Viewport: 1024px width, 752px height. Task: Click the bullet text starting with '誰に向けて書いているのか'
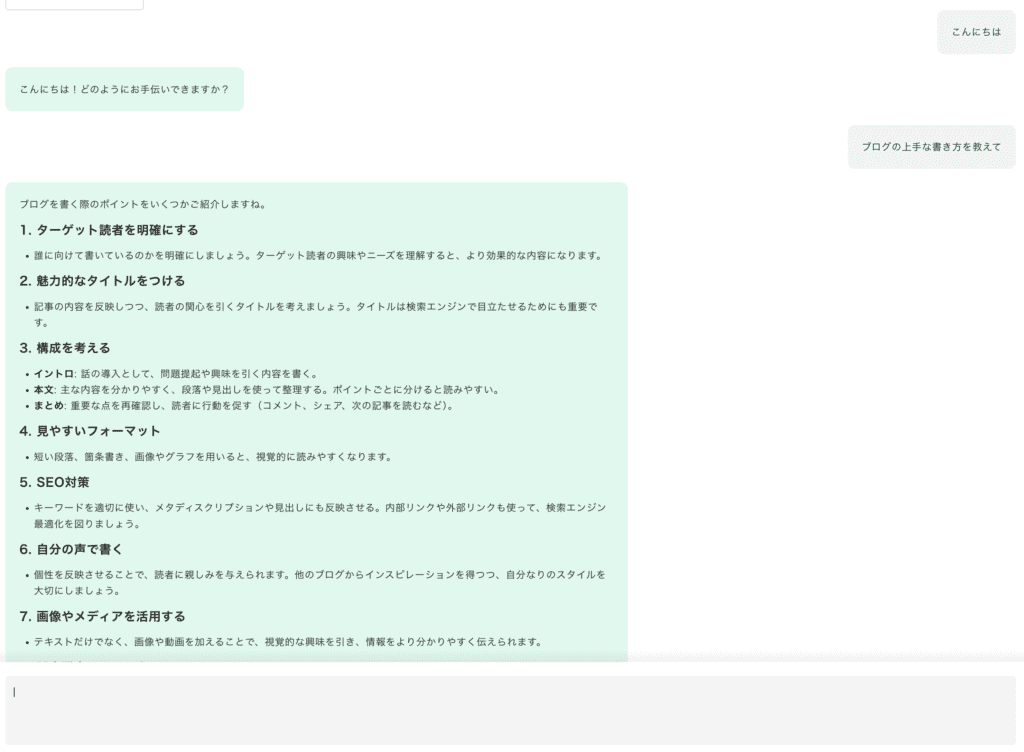pyautogui.click(x=318, y=256)
